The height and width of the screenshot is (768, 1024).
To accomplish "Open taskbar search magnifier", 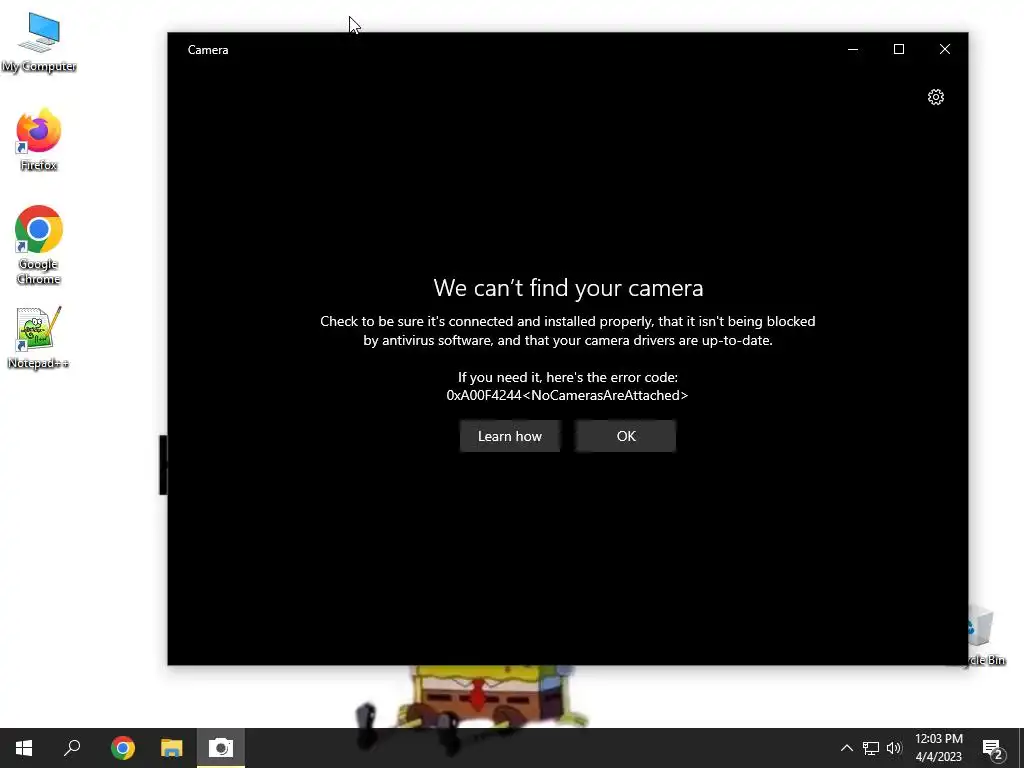I will click(x=72, y=748).
